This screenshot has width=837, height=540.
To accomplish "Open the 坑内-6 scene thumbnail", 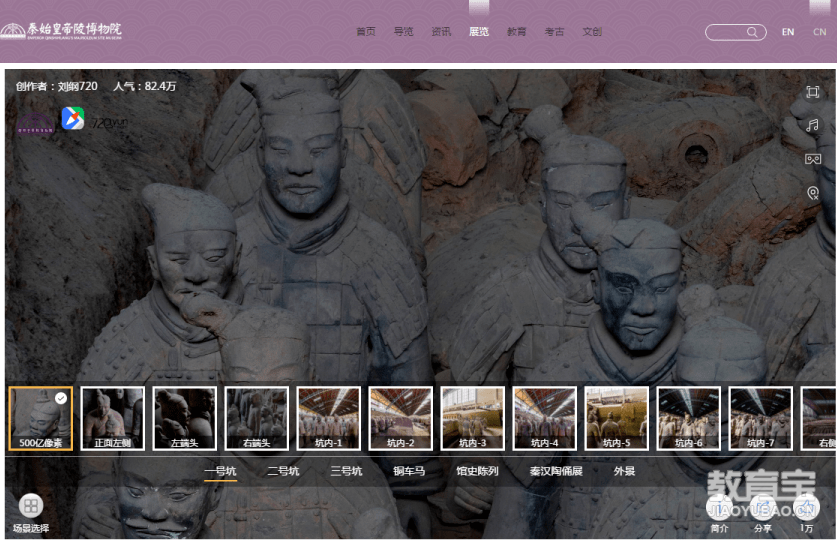I will [x=689, y=419].
